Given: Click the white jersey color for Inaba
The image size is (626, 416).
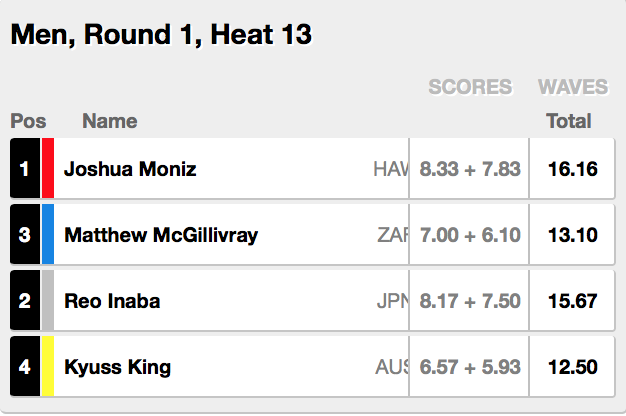Looking at the screenshot, I should click(x=47, y=301).
